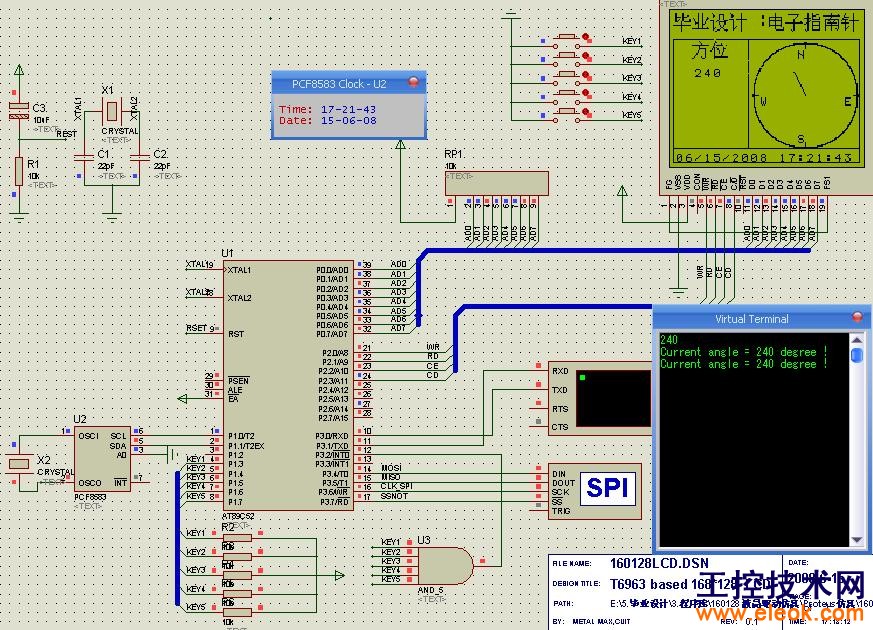Select the PCF8583 clock chip U2
Image resolution: width=873 pixels, height=630 pixels.
[x=102, y=459]
